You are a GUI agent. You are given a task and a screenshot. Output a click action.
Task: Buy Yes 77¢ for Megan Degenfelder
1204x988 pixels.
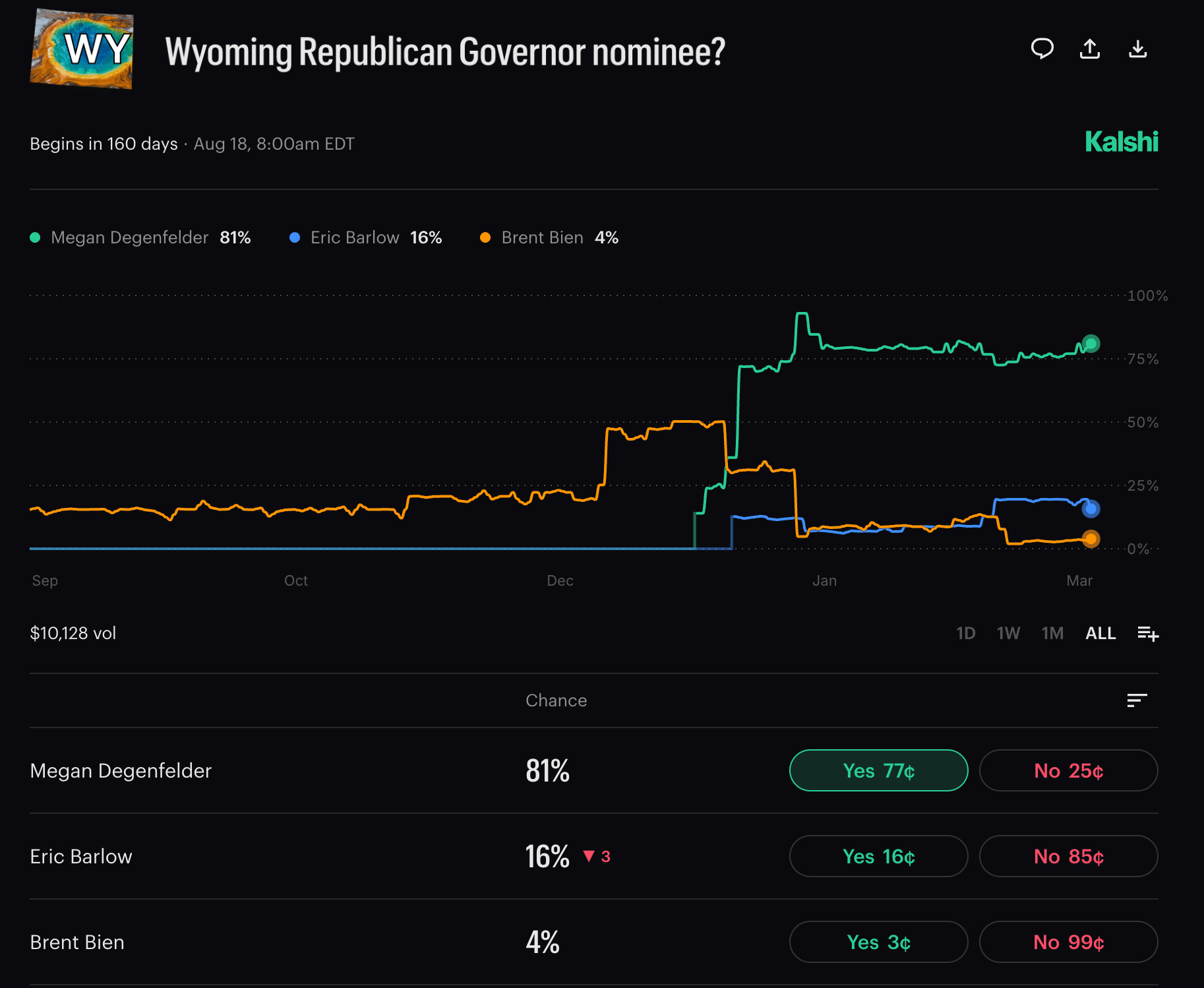click(x=878, y=770)
